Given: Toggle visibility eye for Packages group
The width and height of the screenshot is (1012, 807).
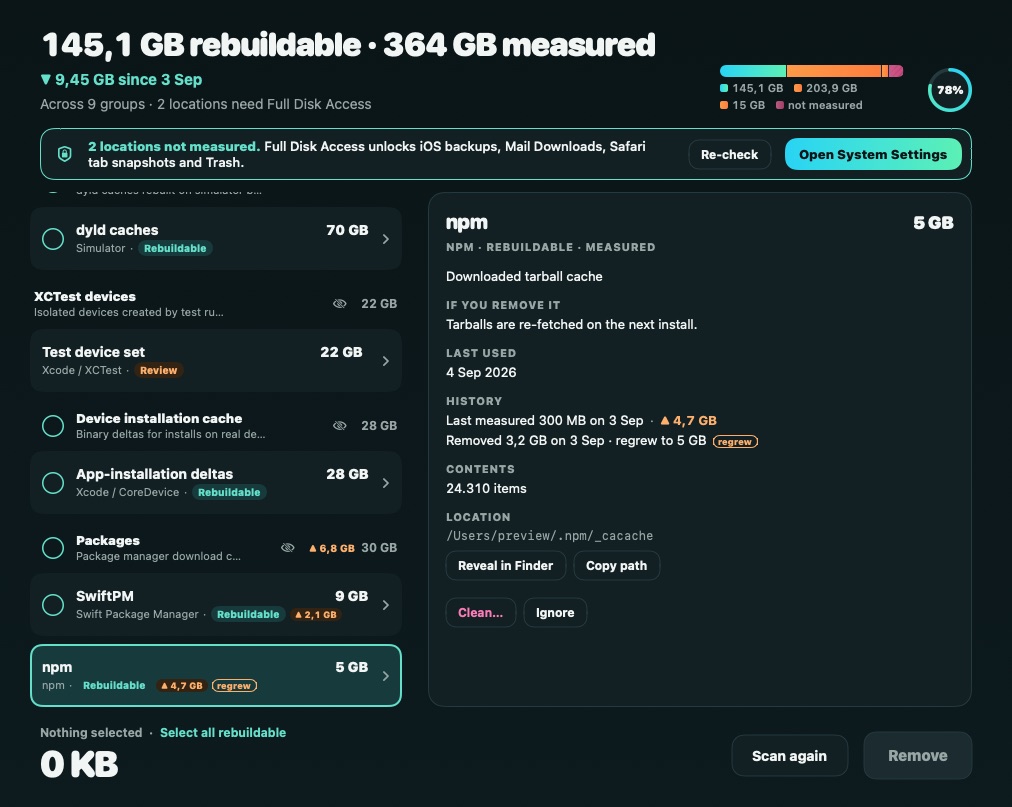Looking at the screenshot, I should [x=288, y=547].
